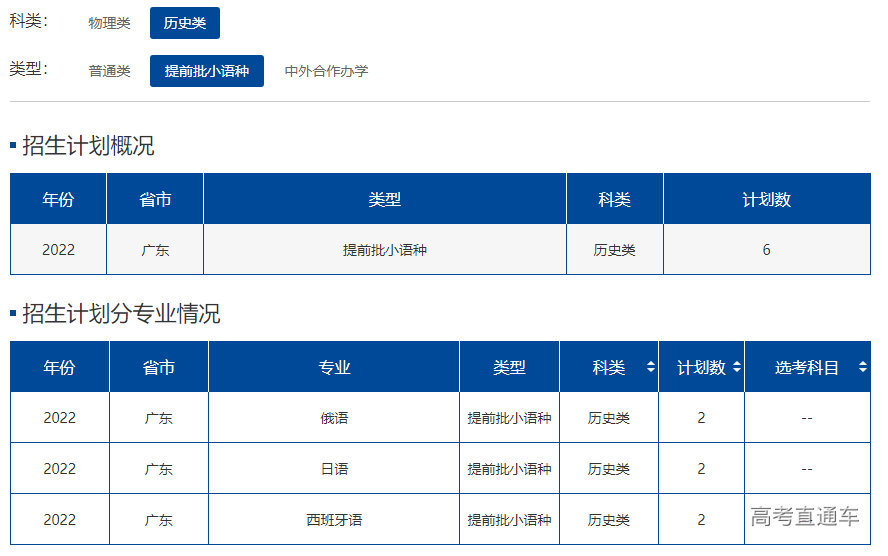The width and height of the screenshot is (888, 556).
Task: Select the 物理类 subject category
Action: [x=109, y=23]
